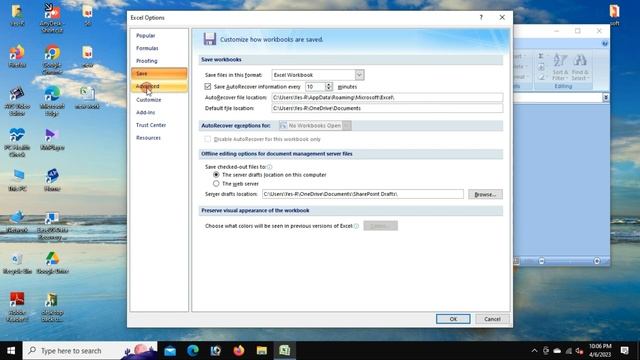Click the taskbar clock showing 10:06 PM
The height and width of the screenshot is (360, 640).
pos(600,350)
